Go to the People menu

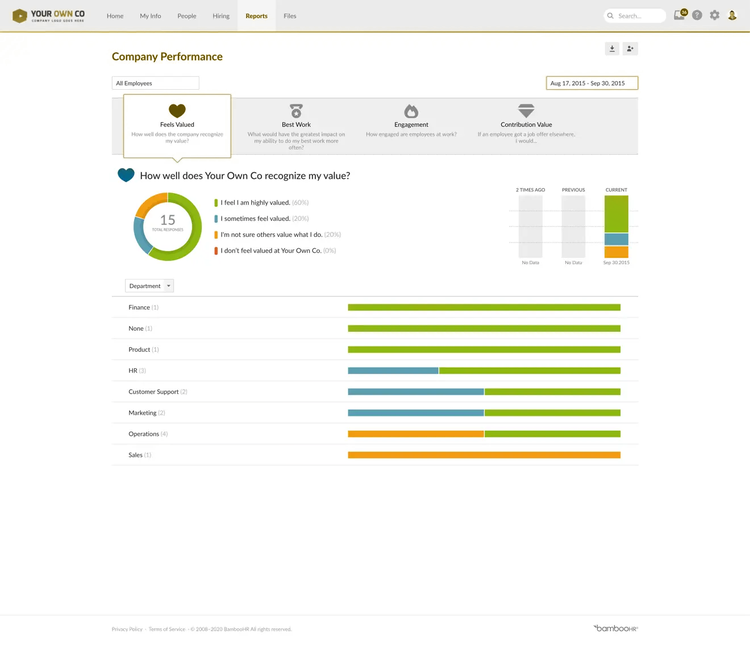[x=186, y=16]
